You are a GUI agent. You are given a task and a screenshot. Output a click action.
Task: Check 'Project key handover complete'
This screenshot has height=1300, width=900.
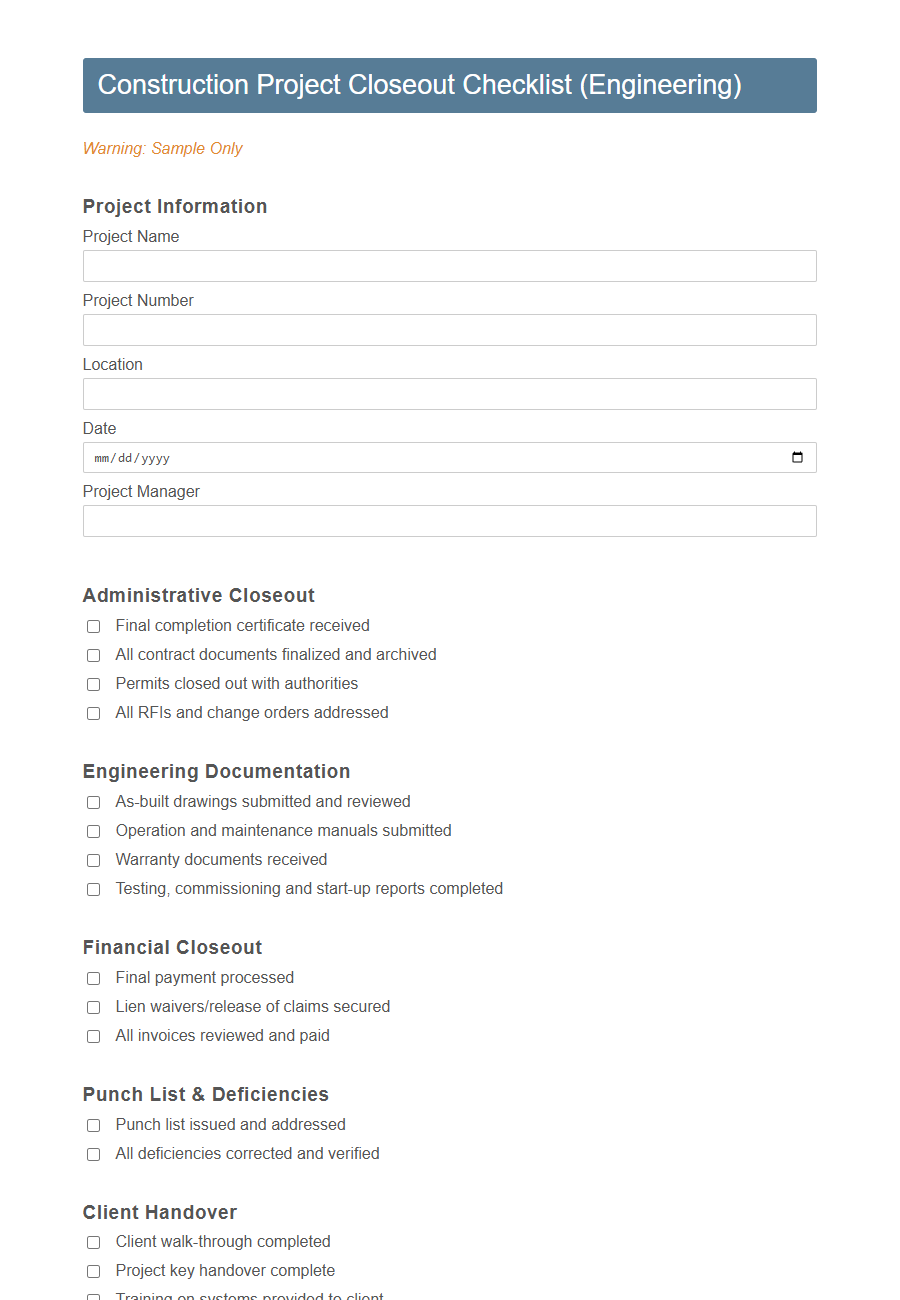click(x=93, y=1271)
